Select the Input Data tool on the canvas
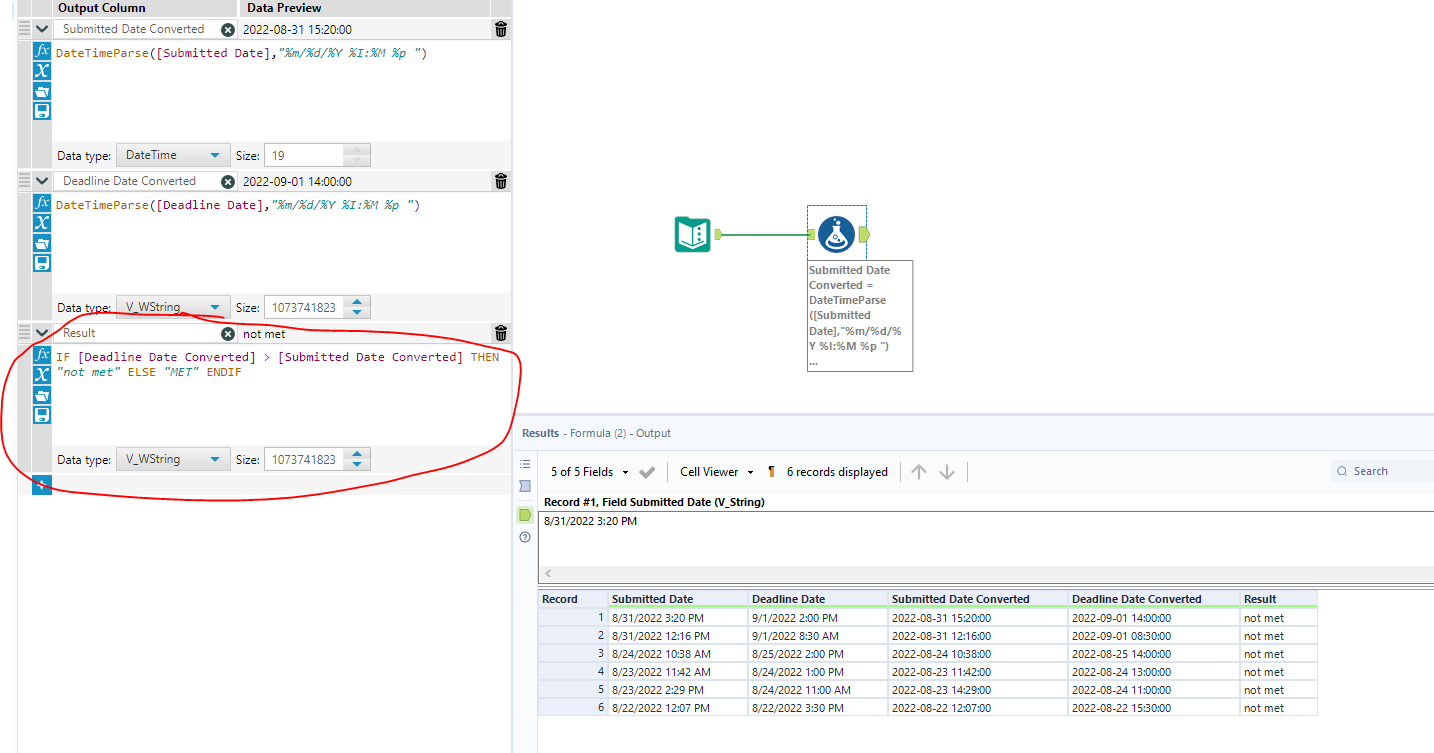The height and width of the screenshot is (753, 1434). pos(693,234)
